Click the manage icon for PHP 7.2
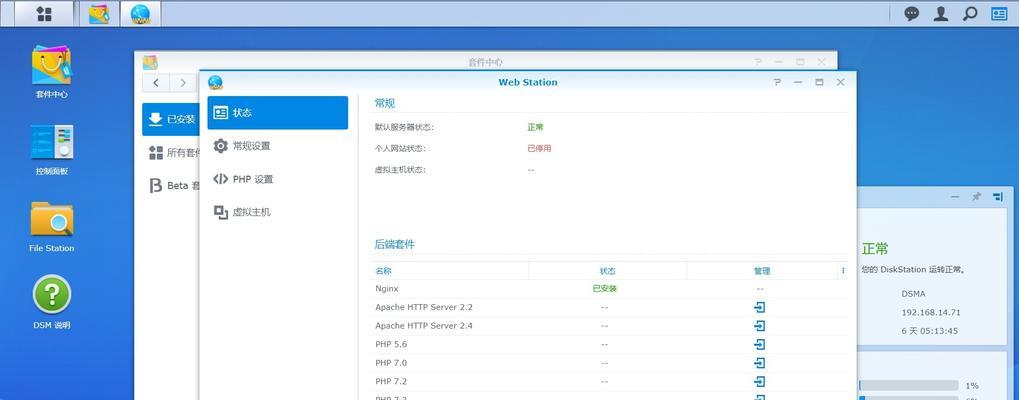Viewport: 1019px width, 400px height. click(x=760, y=381)
